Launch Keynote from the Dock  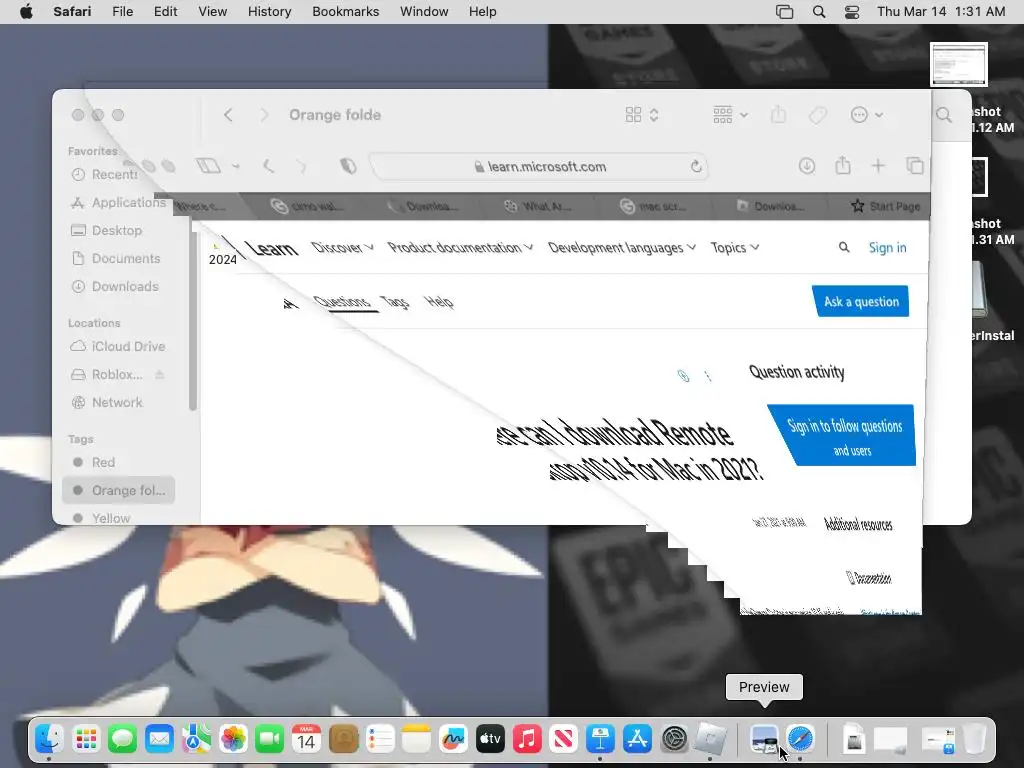pyautogui.click(x=600, y=739)
